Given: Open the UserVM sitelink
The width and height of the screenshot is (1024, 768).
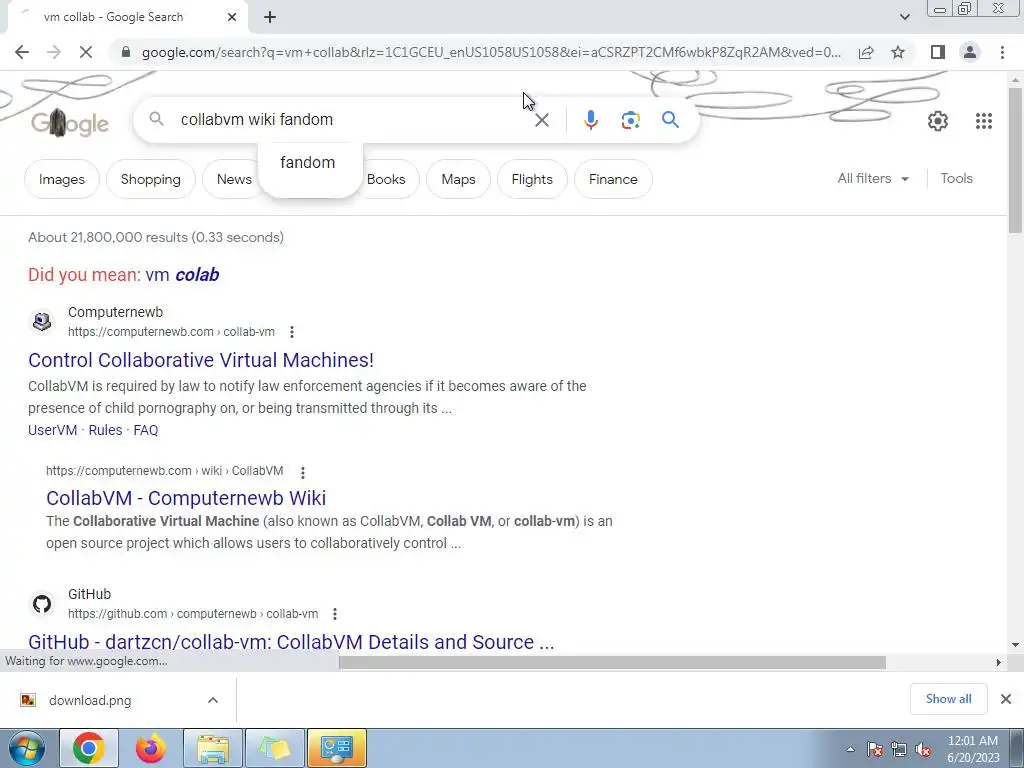Looking at the screenshot, I should coord(52,430).
